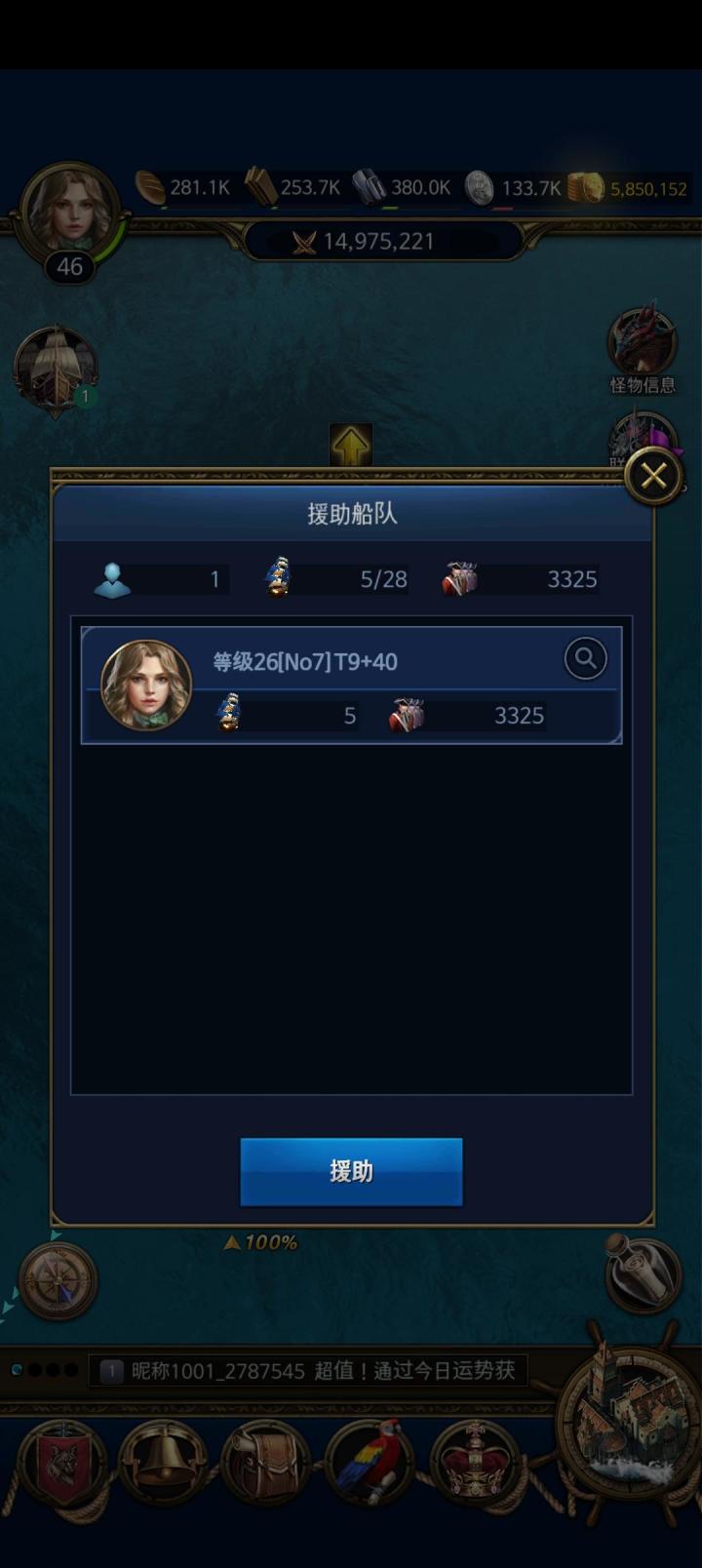Viewport: 702px width, 1568px height.
Task: Click the blue 援助 button
Action: click(351, 1171)
